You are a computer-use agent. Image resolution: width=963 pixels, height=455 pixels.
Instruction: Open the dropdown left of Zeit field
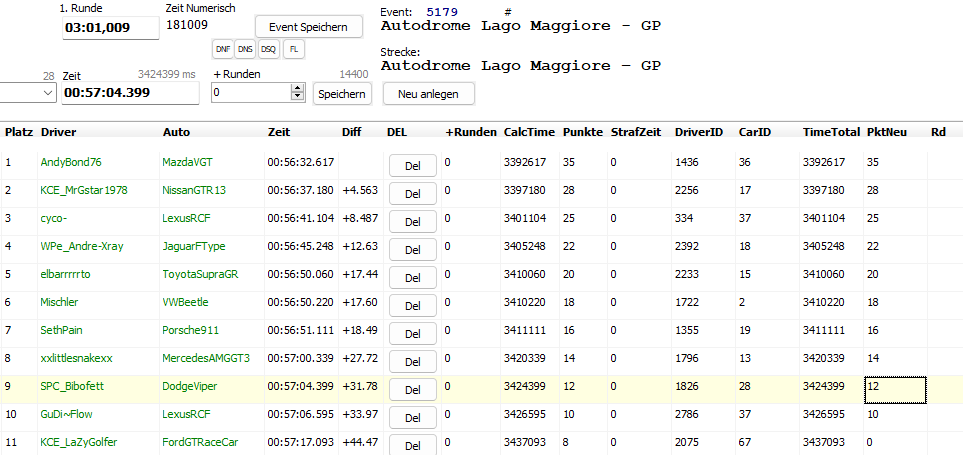[49, 93]
